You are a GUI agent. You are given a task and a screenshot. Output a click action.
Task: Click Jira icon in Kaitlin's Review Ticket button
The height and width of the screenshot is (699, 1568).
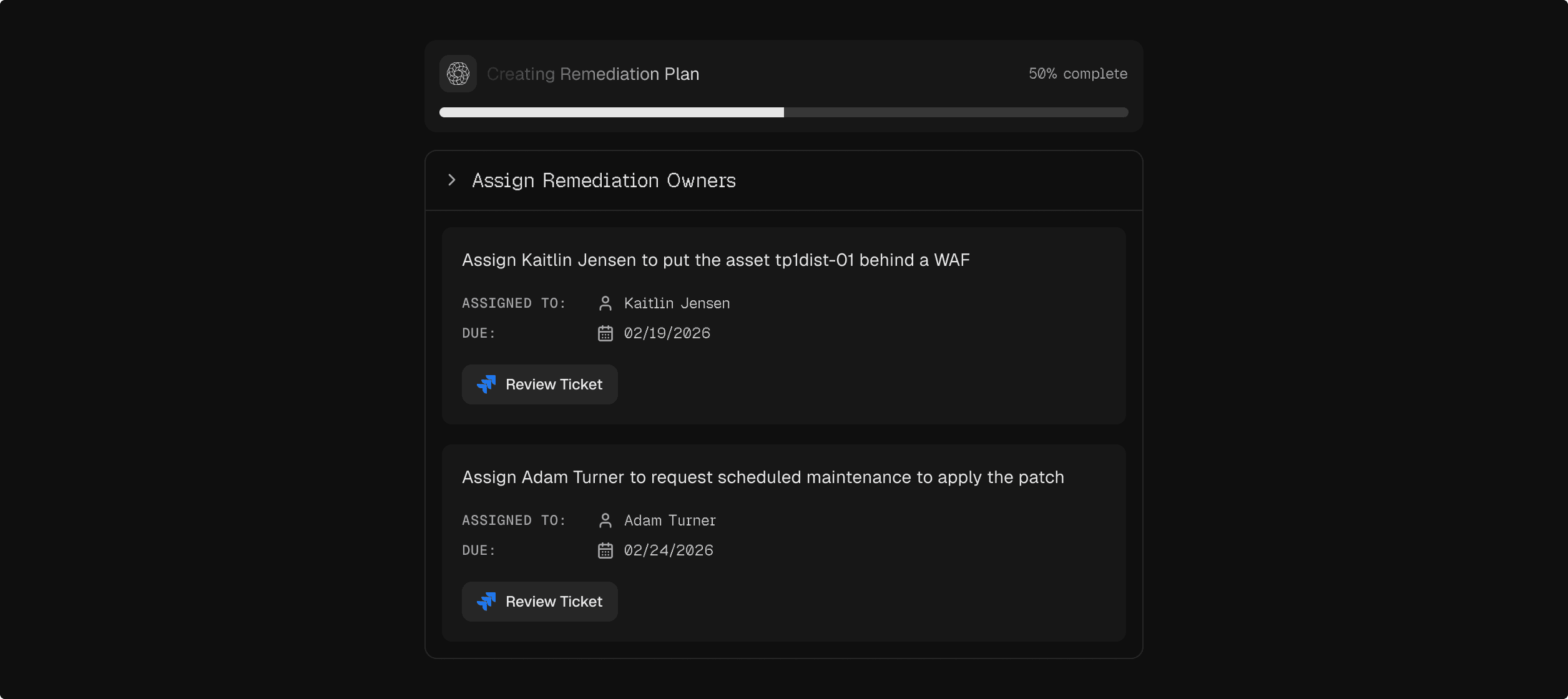tap(486, 384)
